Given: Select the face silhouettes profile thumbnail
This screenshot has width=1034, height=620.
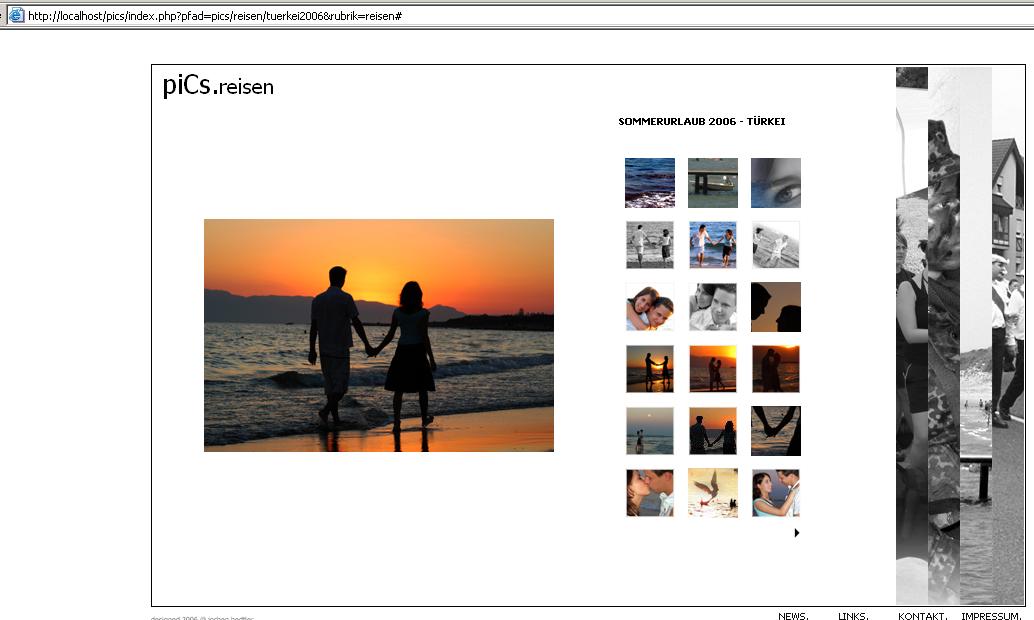Looking at the screenshot, I should [776, 307].
